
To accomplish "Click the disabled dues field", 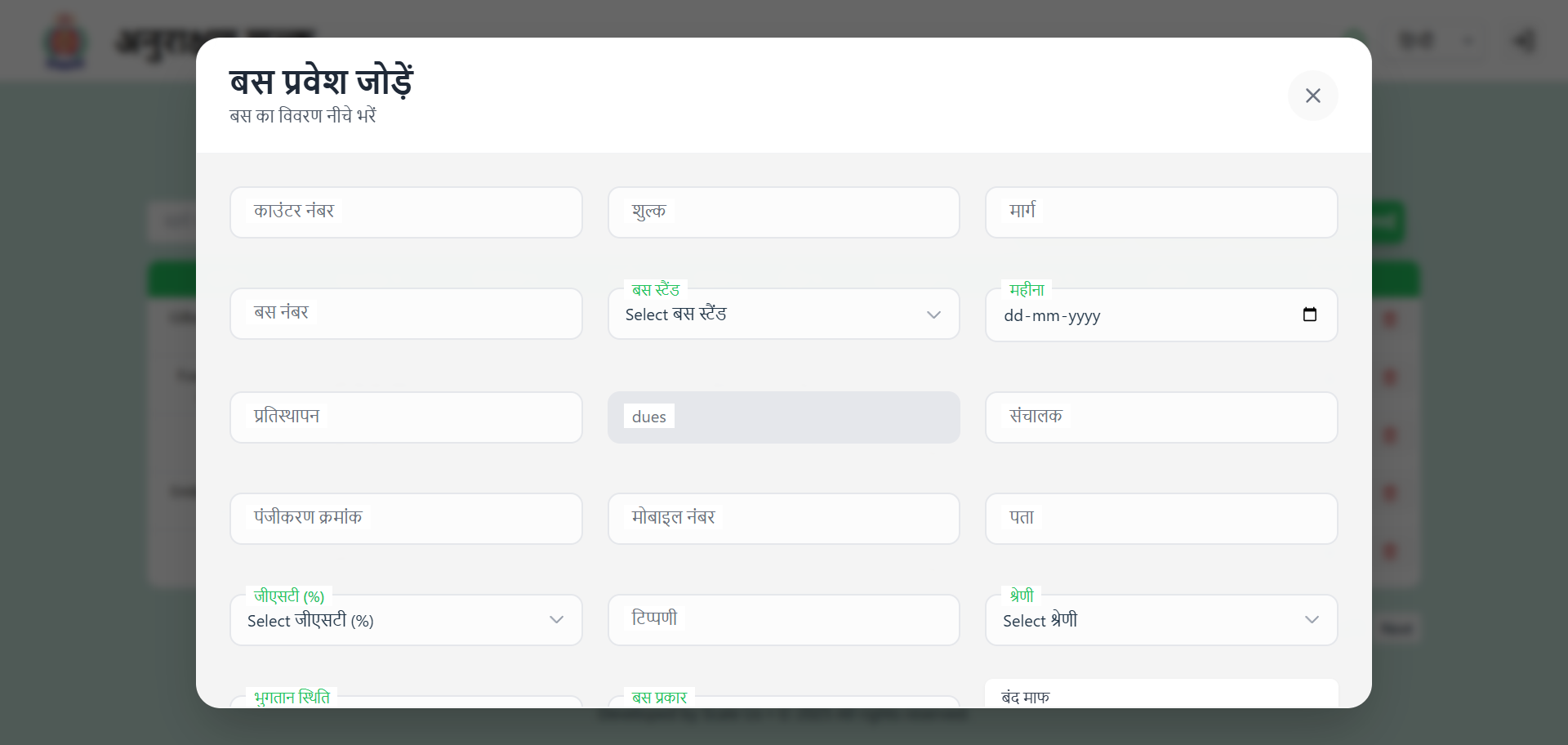I will coord(782,417).
